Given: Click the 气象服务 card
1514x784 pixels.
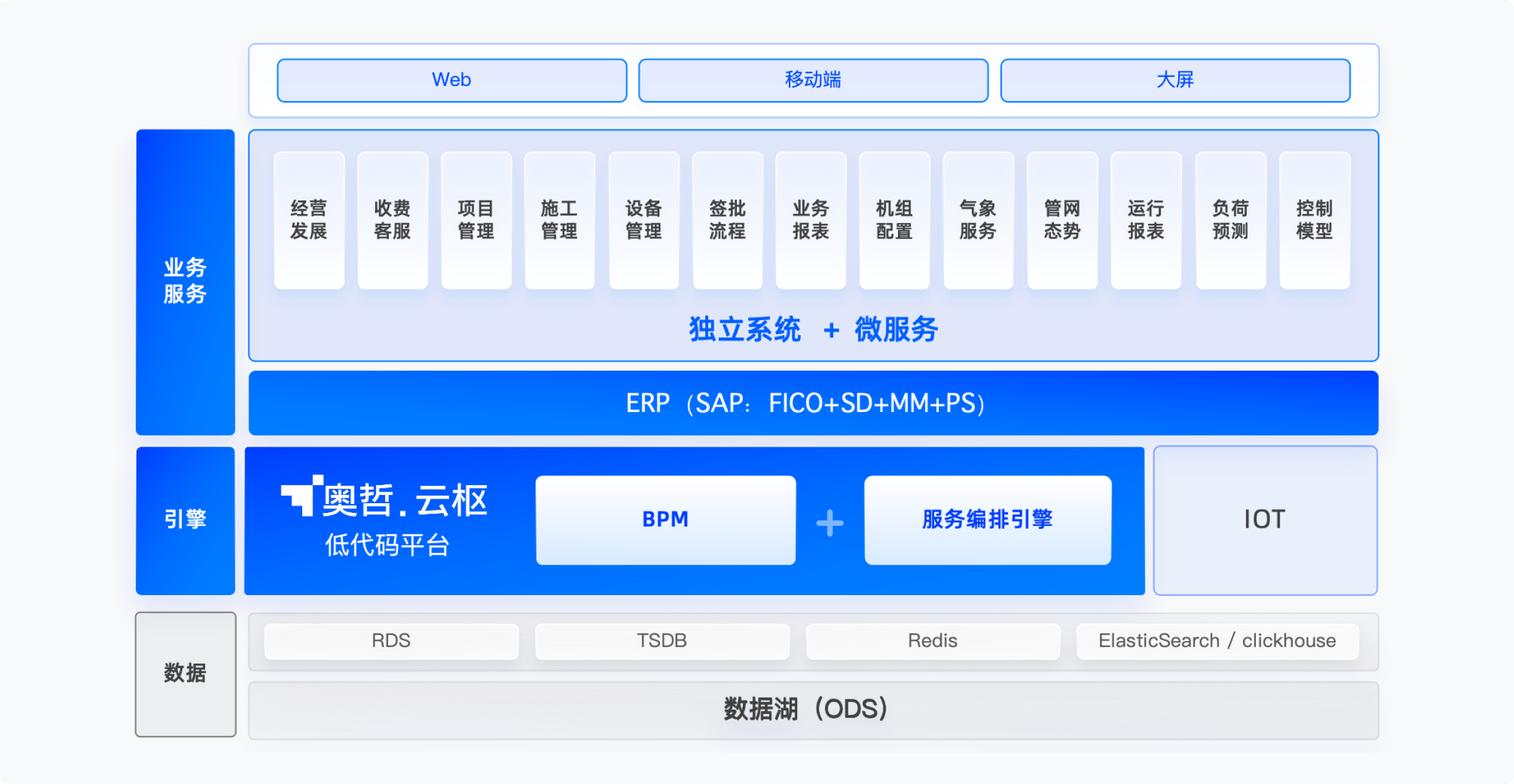Looking at the screenshot, I should click(978, 220).
